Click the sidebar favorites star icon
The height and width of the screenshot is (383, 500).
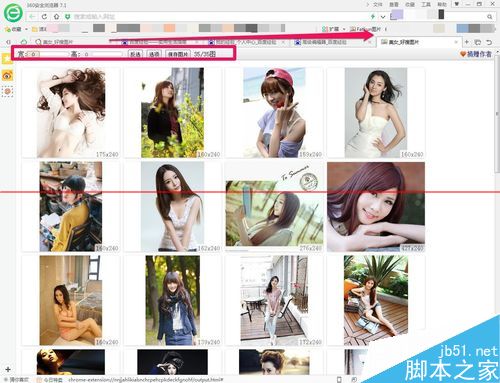pyautogui.click(x=7, y=59)
